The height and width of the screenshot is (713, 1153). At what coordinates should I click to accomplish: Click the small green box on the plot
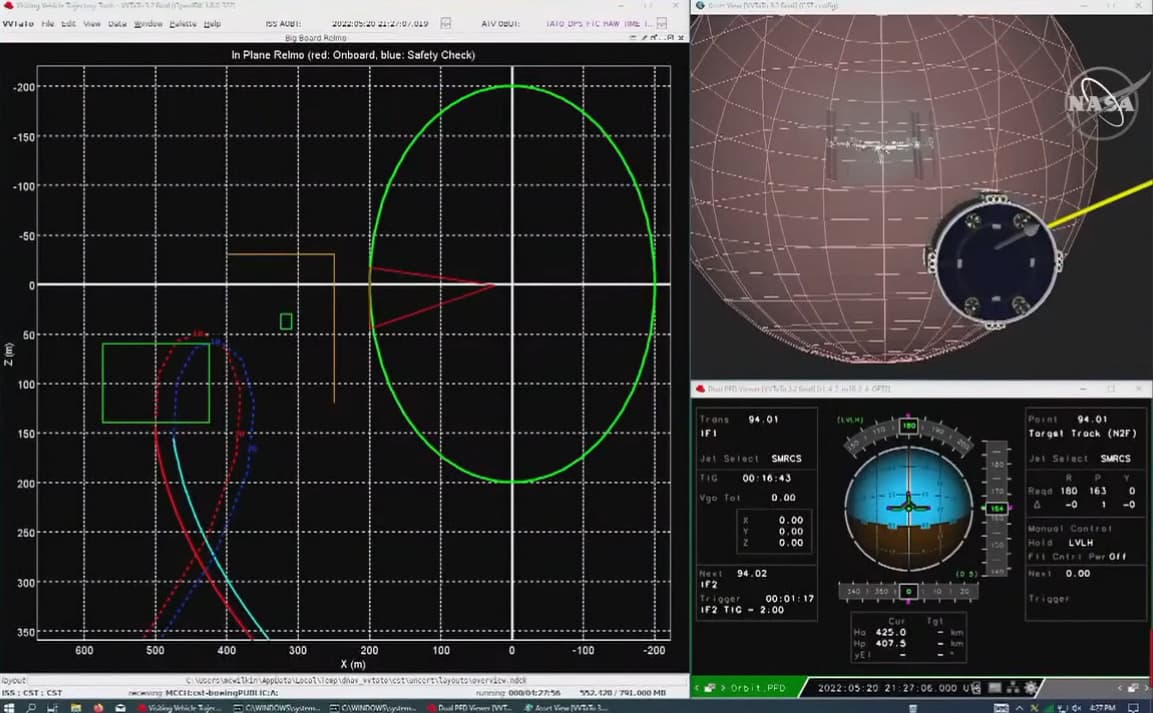tap(286, 321)
